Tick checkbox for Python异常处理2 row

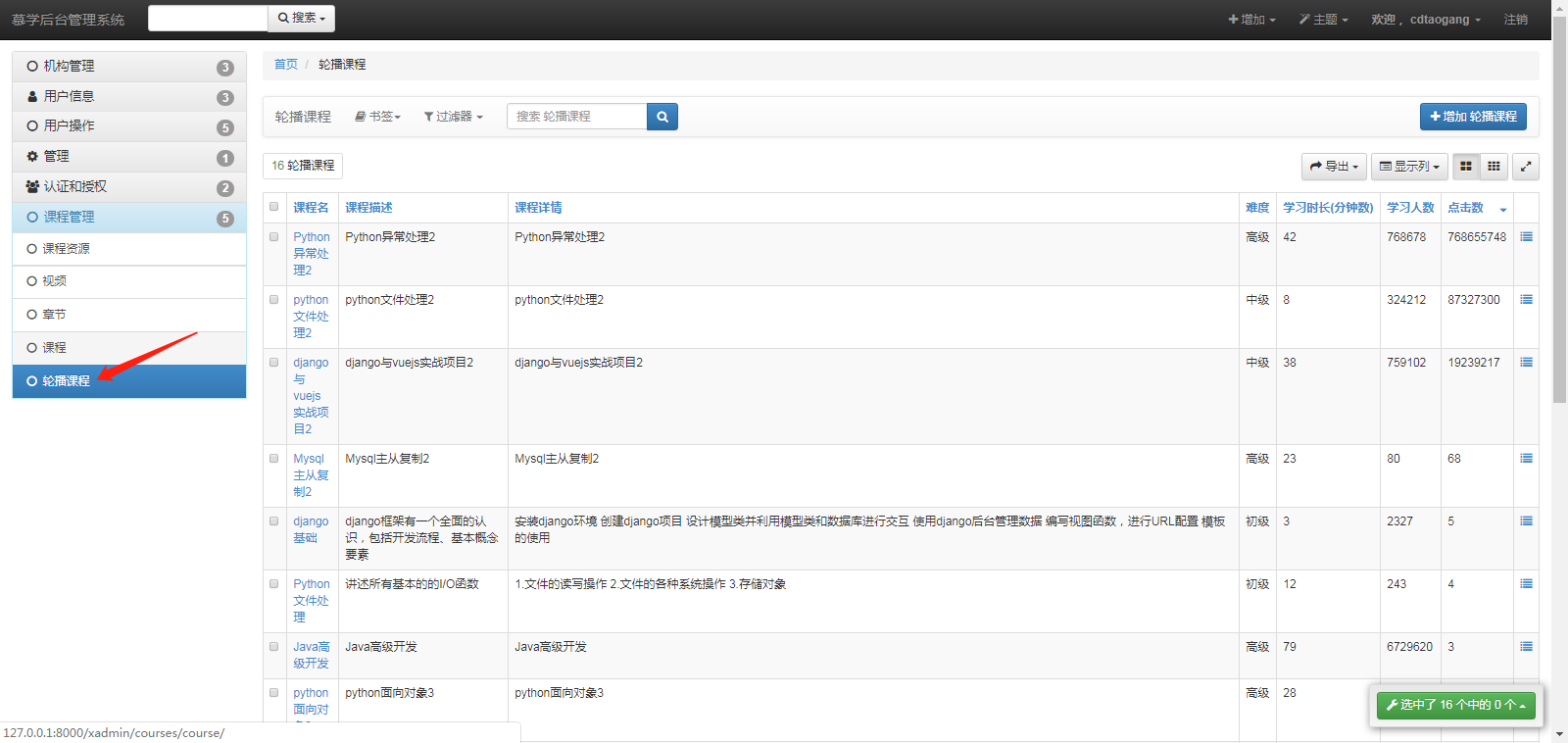tap(274, 237)
